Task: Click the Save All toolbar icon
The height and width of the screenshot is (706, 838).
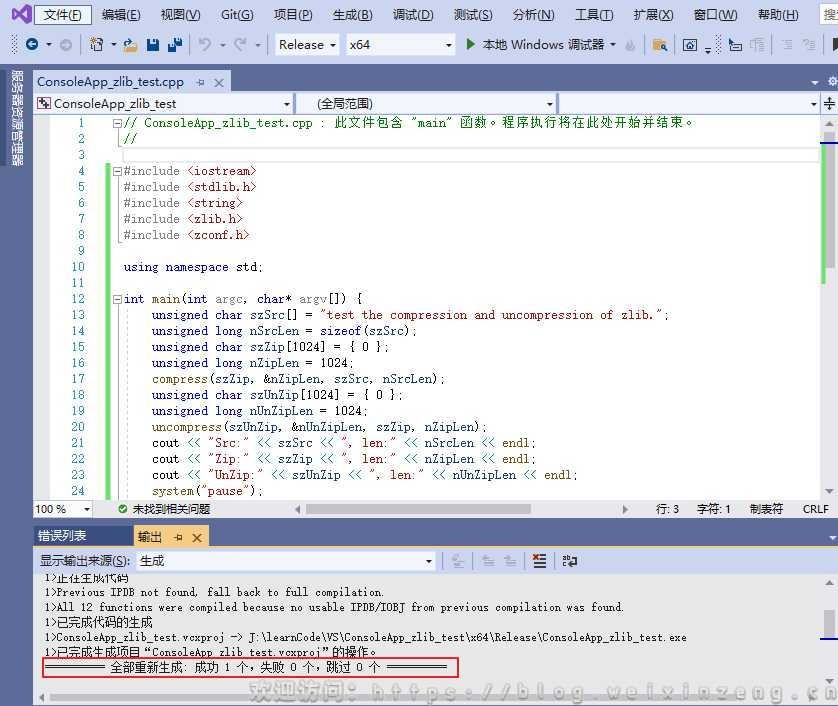Action: (x=174, y=45)
